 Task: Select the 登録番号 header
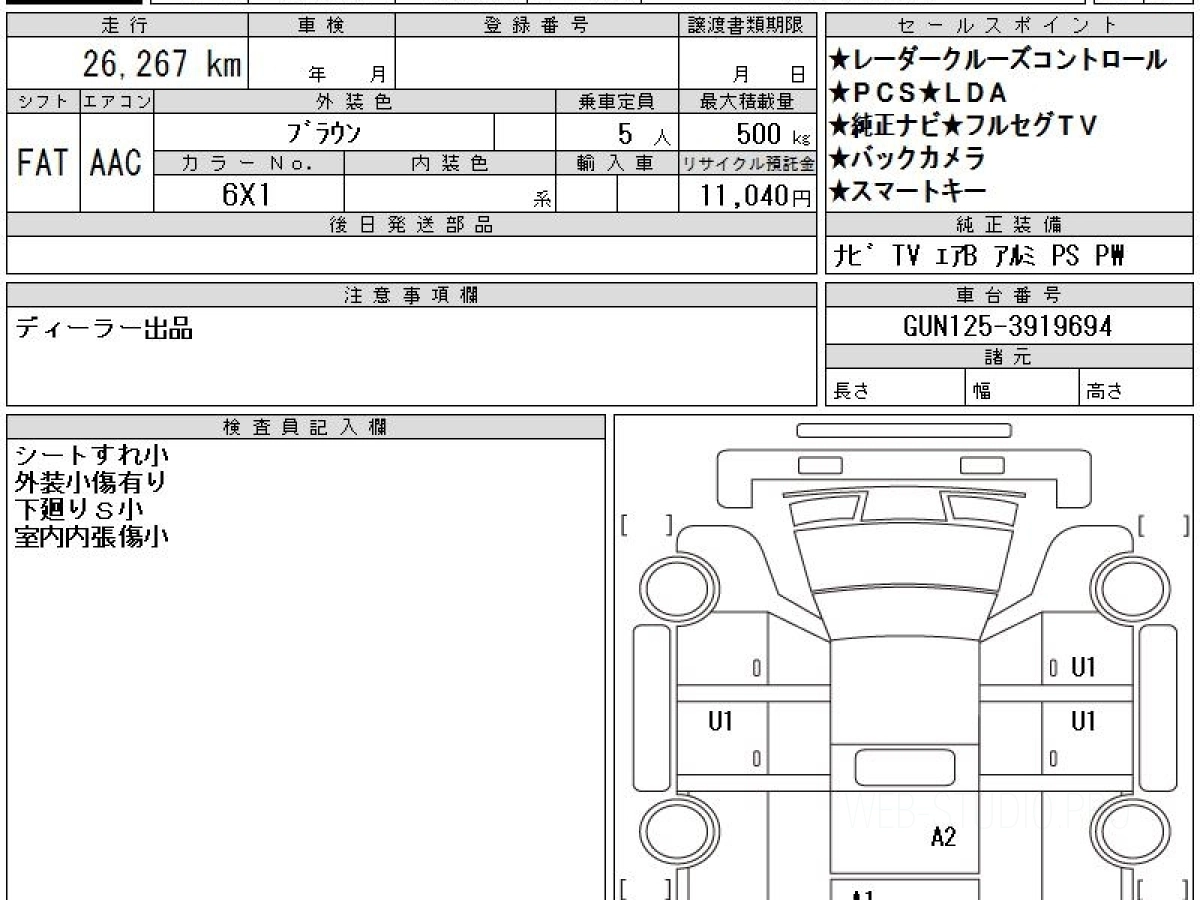(537, 26)
